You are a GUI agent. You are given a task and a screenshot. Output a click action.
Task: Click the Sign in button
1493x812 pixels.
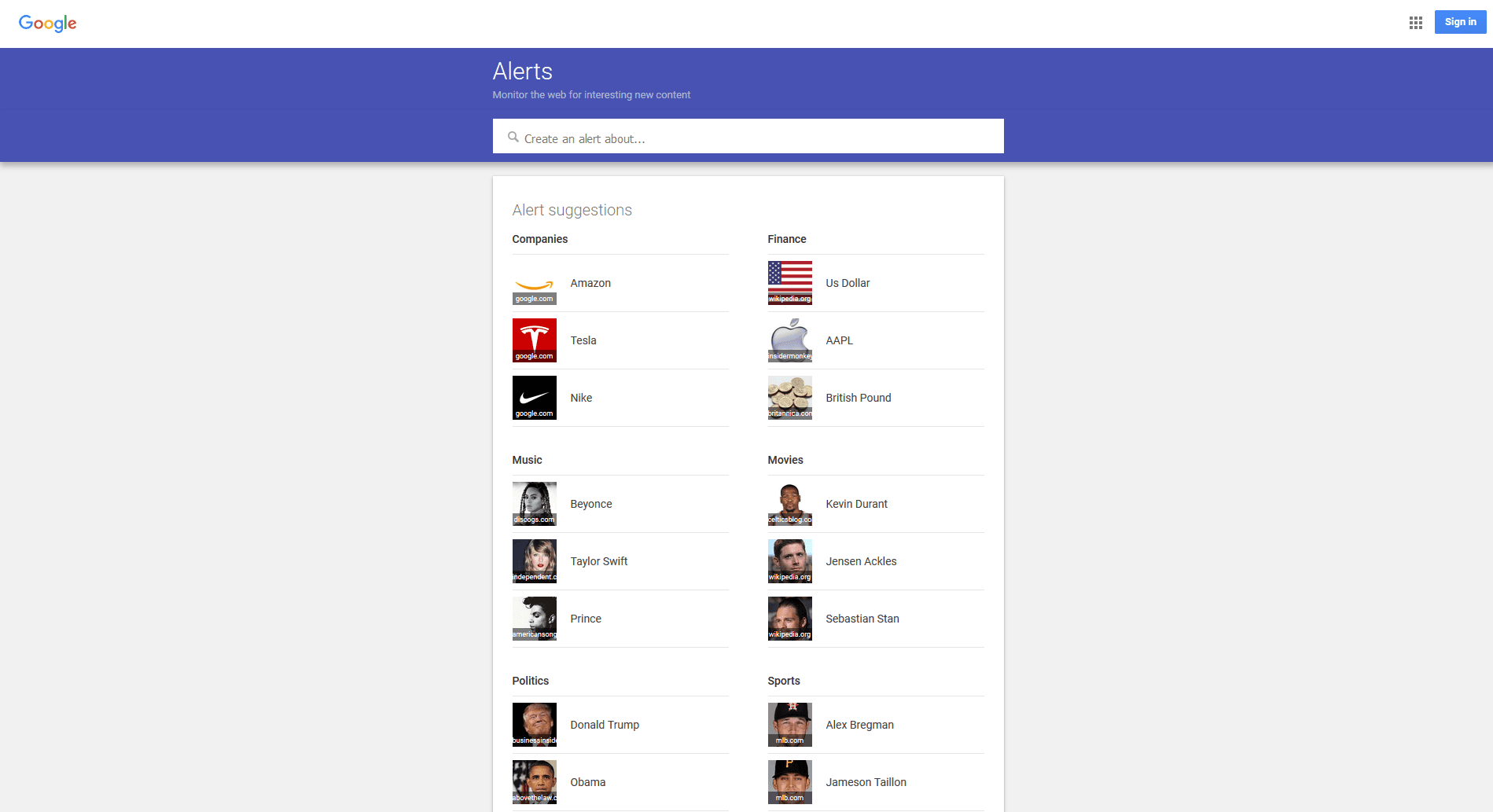click(x=1459, y=22)
